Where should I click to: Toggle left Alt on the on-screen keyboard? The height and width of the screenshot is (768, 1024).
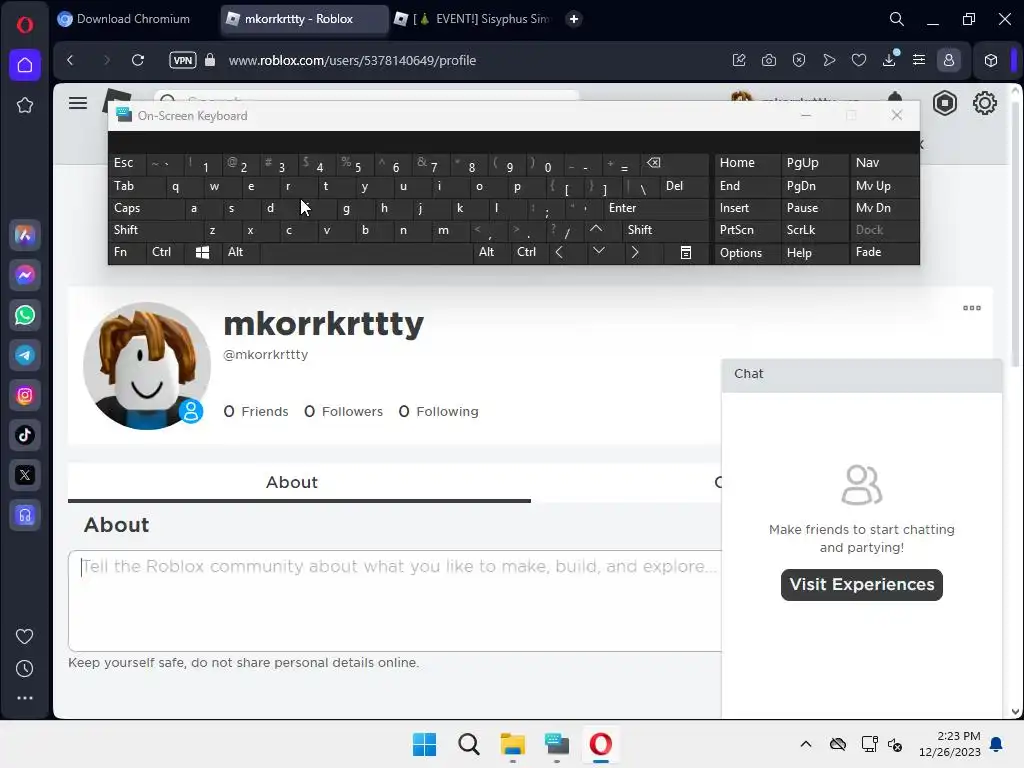click(x=241, y=252)
